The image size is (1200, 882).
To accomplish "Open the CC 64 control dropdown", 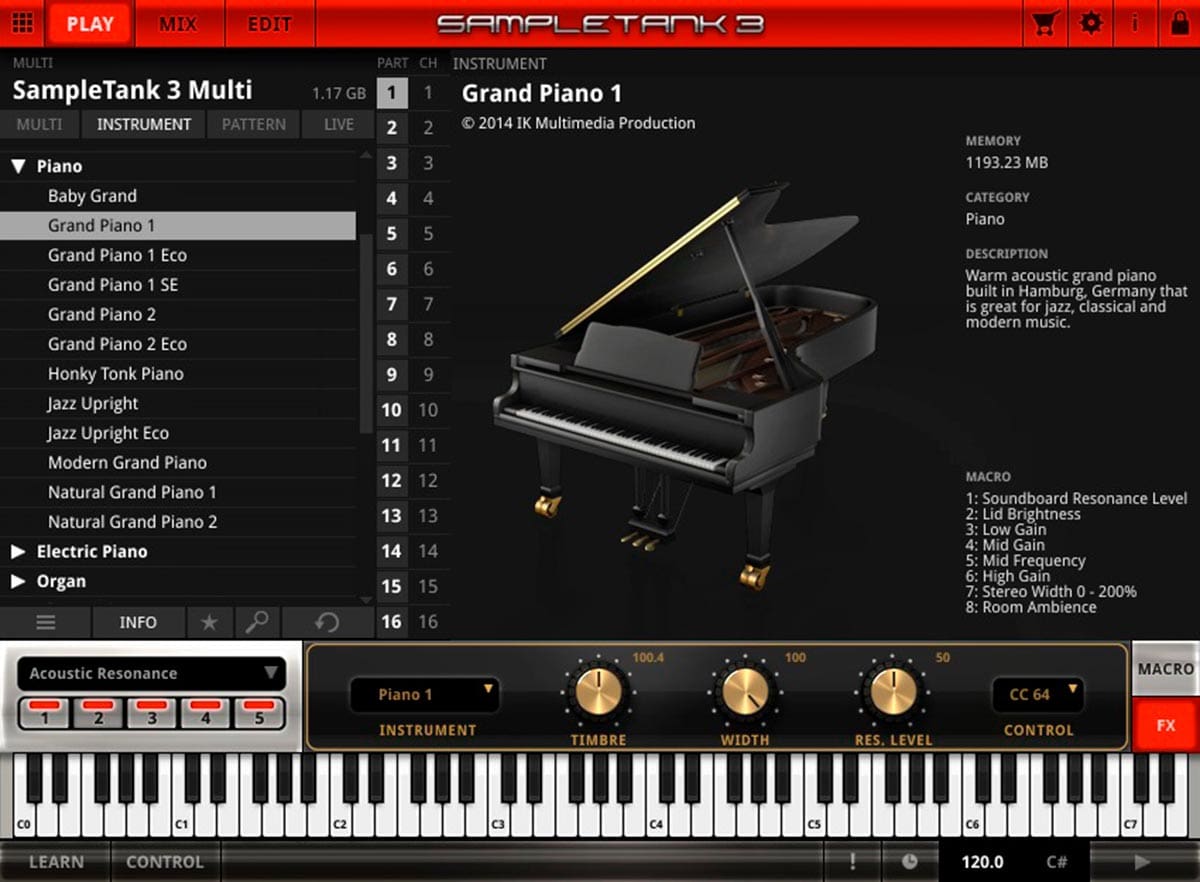I will [x=1038, y=694].
